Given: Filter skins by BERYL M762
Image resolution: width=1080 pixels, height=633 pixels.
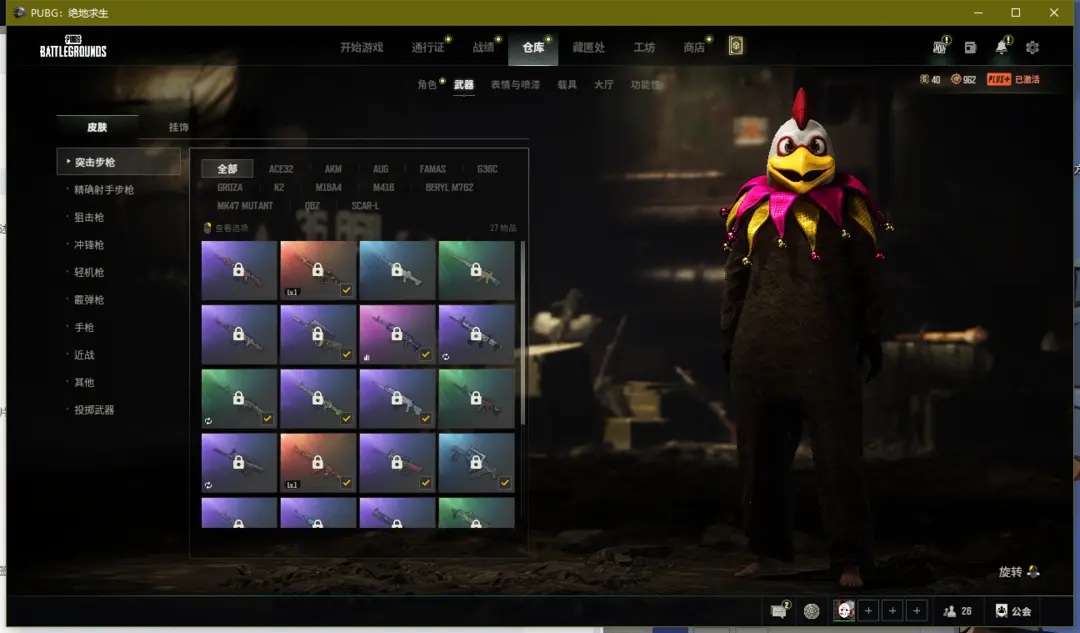Looking at the screenshot, I should [449, 187].
